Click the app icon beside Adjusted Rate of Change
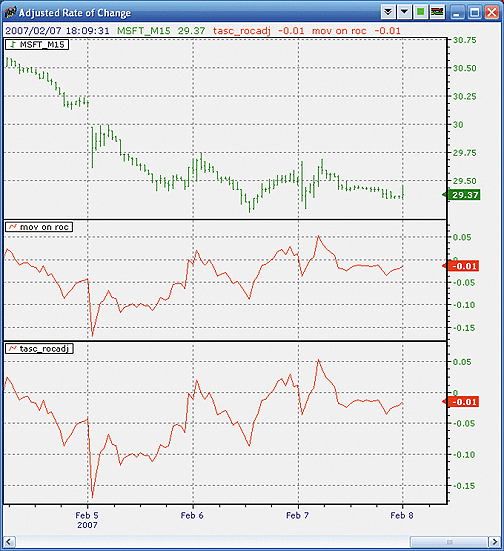Viewport: 504px width, 551px height. 10,12
